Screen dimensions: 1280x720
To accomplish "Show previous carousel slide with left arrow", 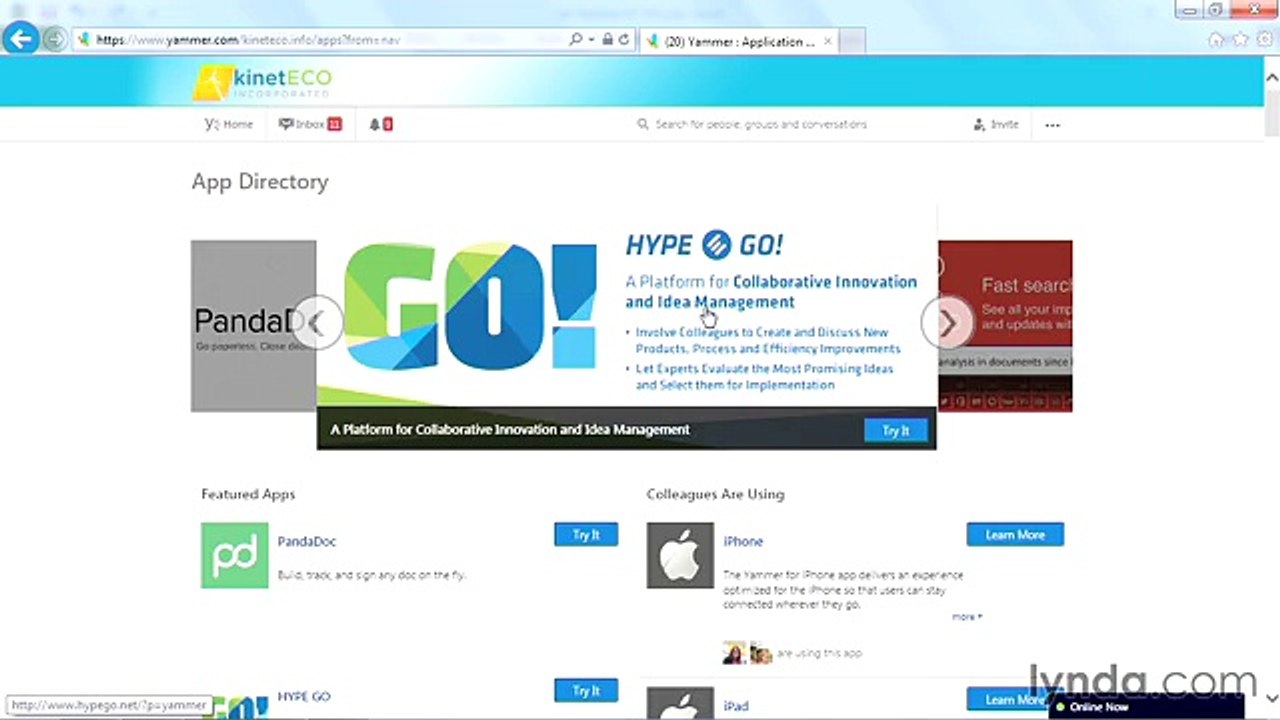I will [x=316, y=322].
